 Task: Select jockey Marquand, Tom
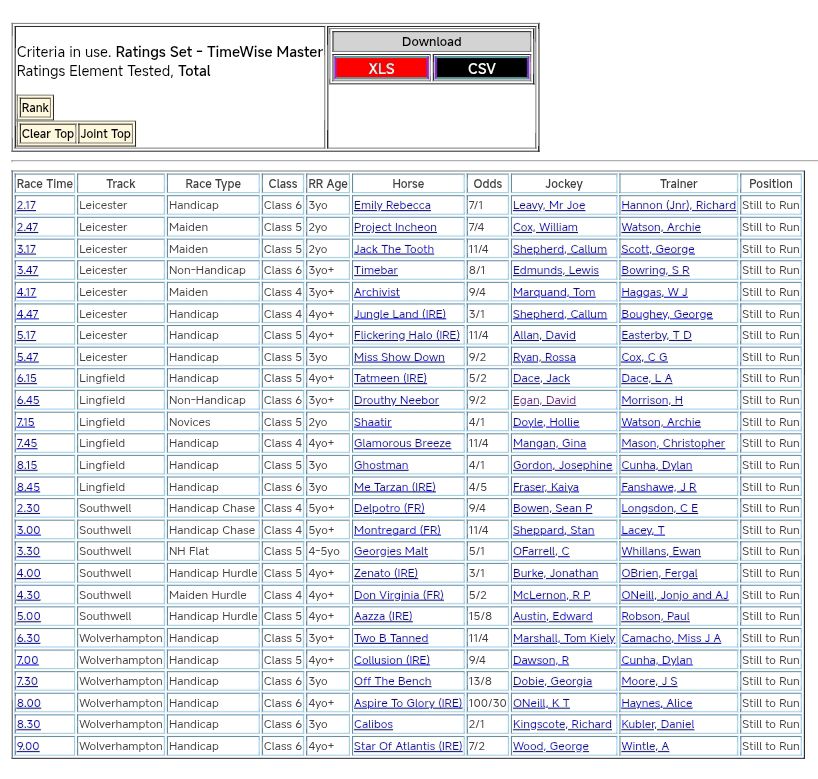[554, 292]
